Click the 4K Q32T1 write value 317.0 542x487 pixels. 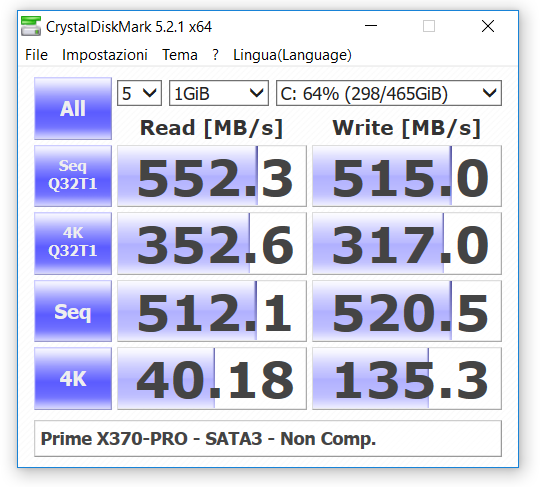[407, 243]
